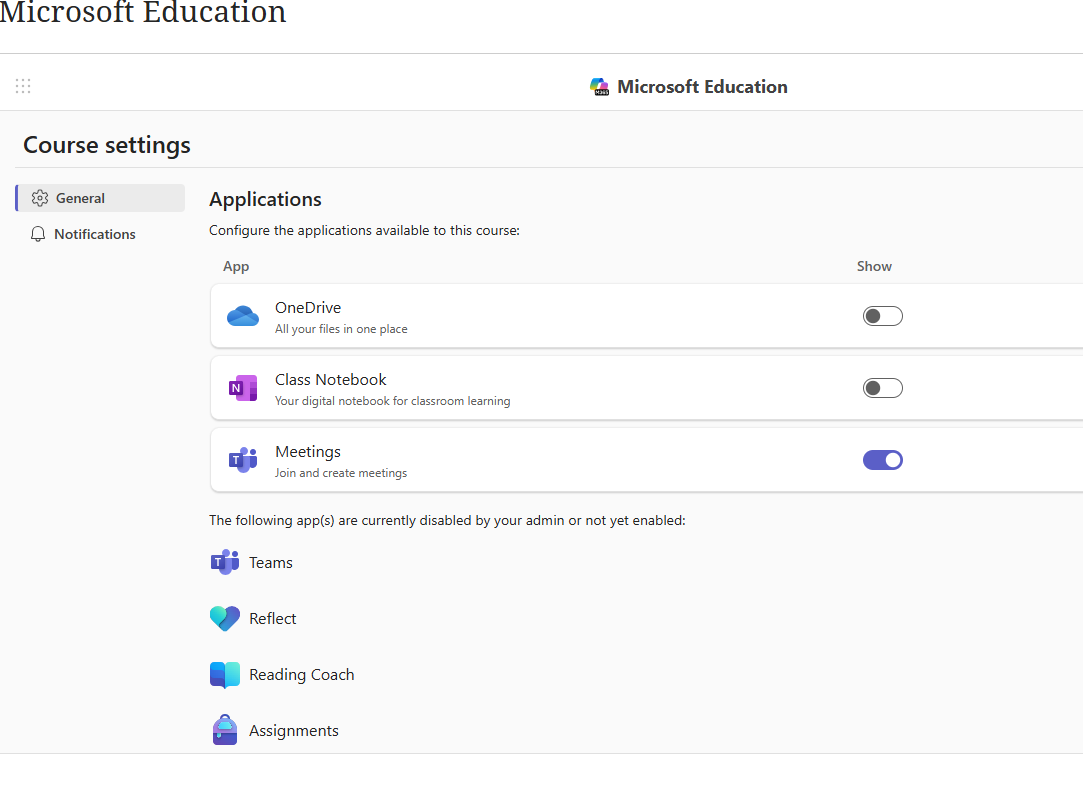Select the Reading Coach book icon
The image size is (1083, 791).
224,674
